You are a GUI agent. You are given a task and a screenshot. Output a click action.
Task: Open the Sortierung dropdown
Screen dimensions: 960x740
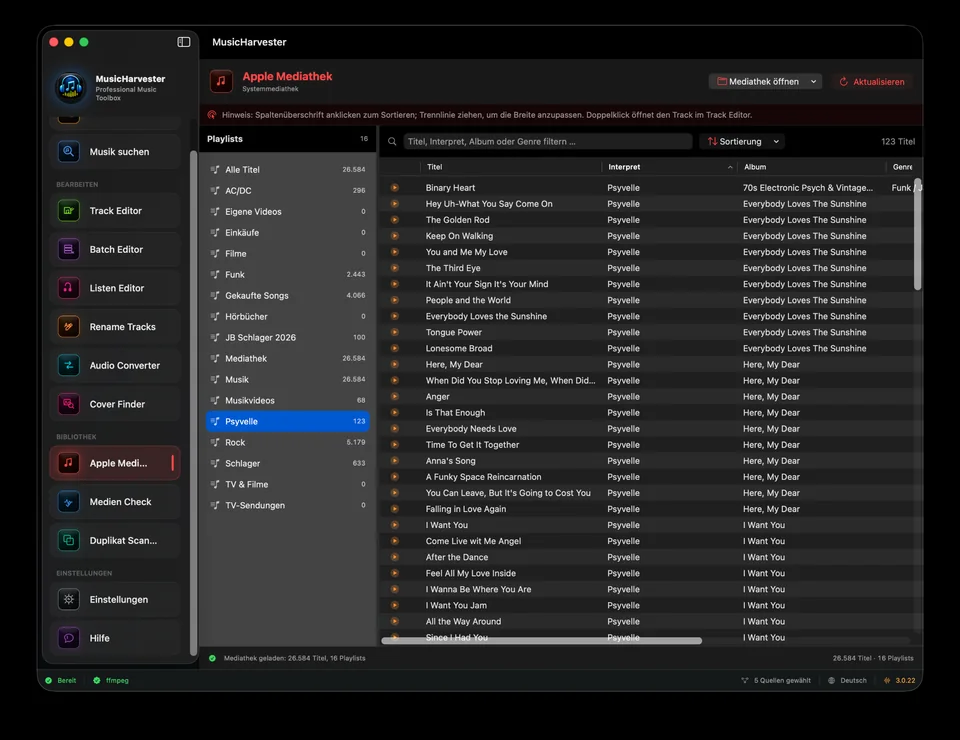click(x=742, y=141)
